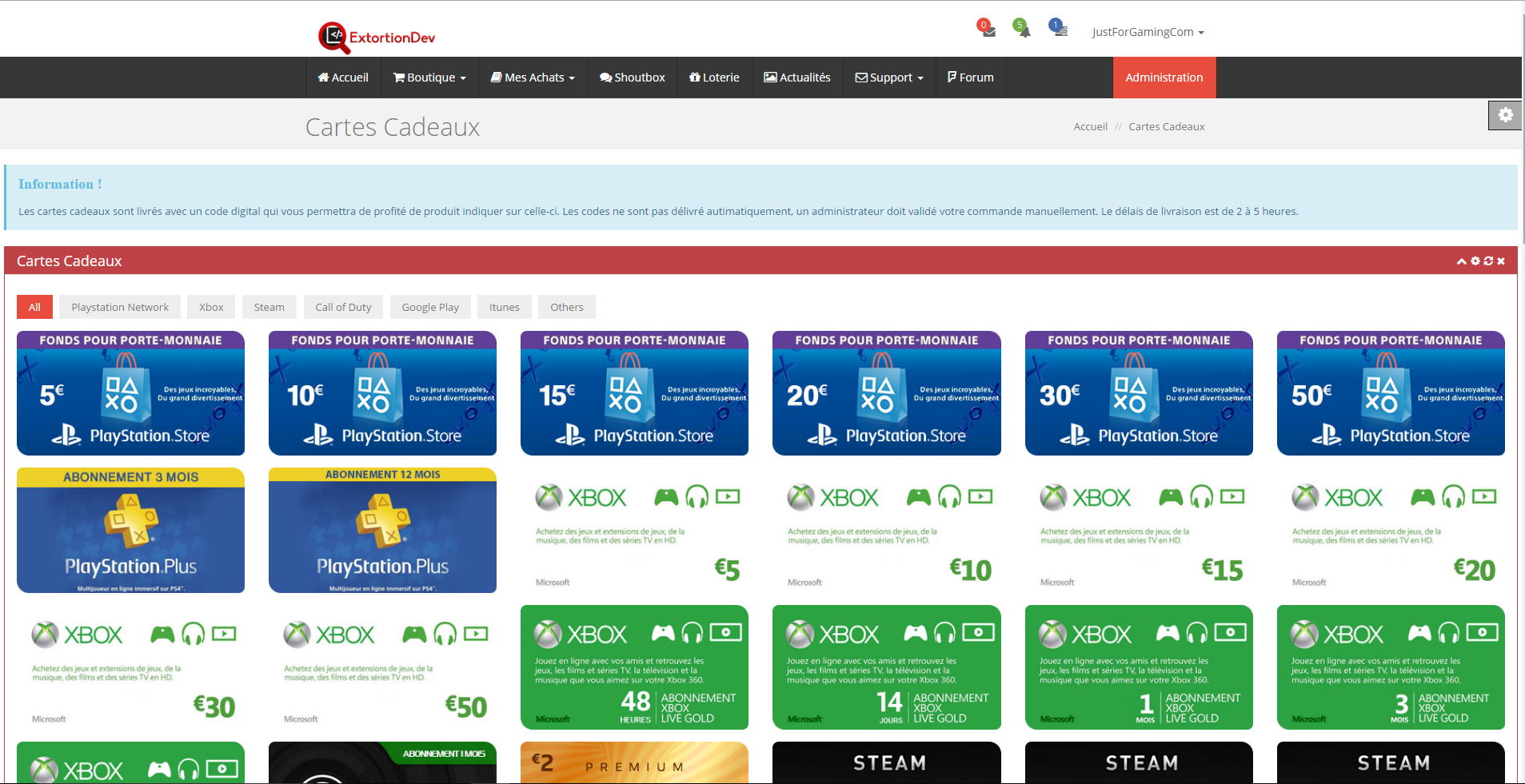Open the stack icon with blue badge
This screenshot has width=1525, height=784.
[1057, 29]
